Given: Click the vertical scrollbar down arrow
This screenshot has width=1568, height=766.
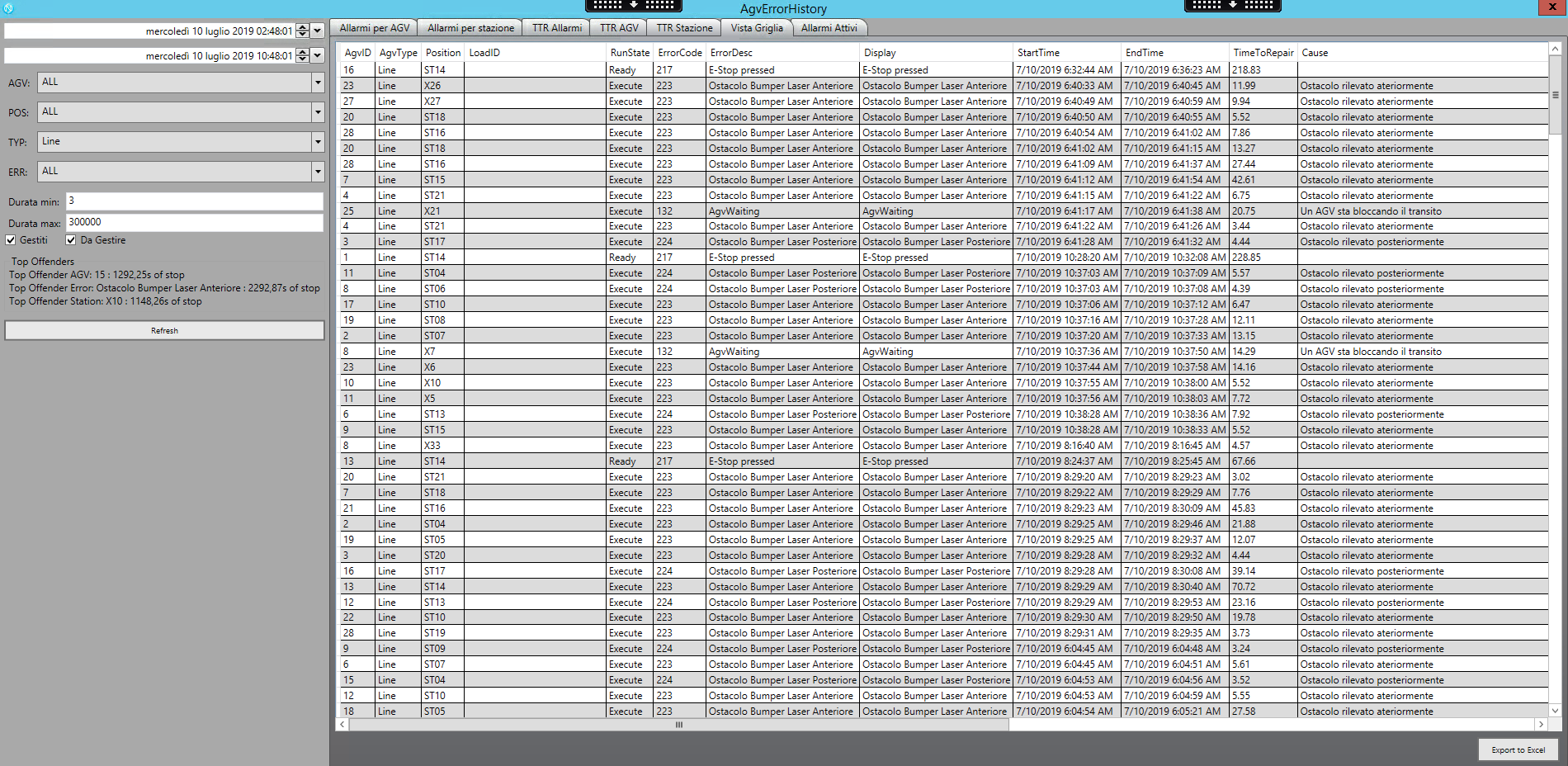Looking at the screenshot, I should [1555, 711].
